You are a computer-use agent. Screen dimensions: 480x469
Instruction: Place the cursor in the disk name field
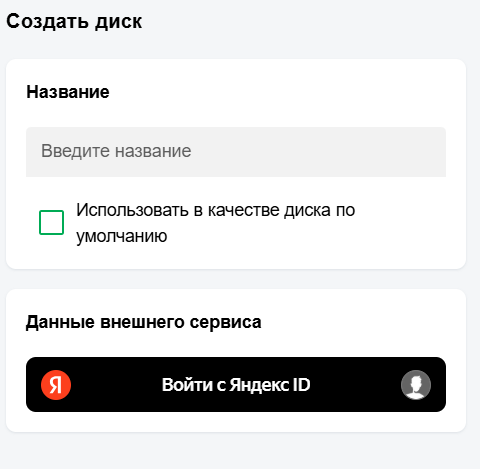tap(236, 152)
